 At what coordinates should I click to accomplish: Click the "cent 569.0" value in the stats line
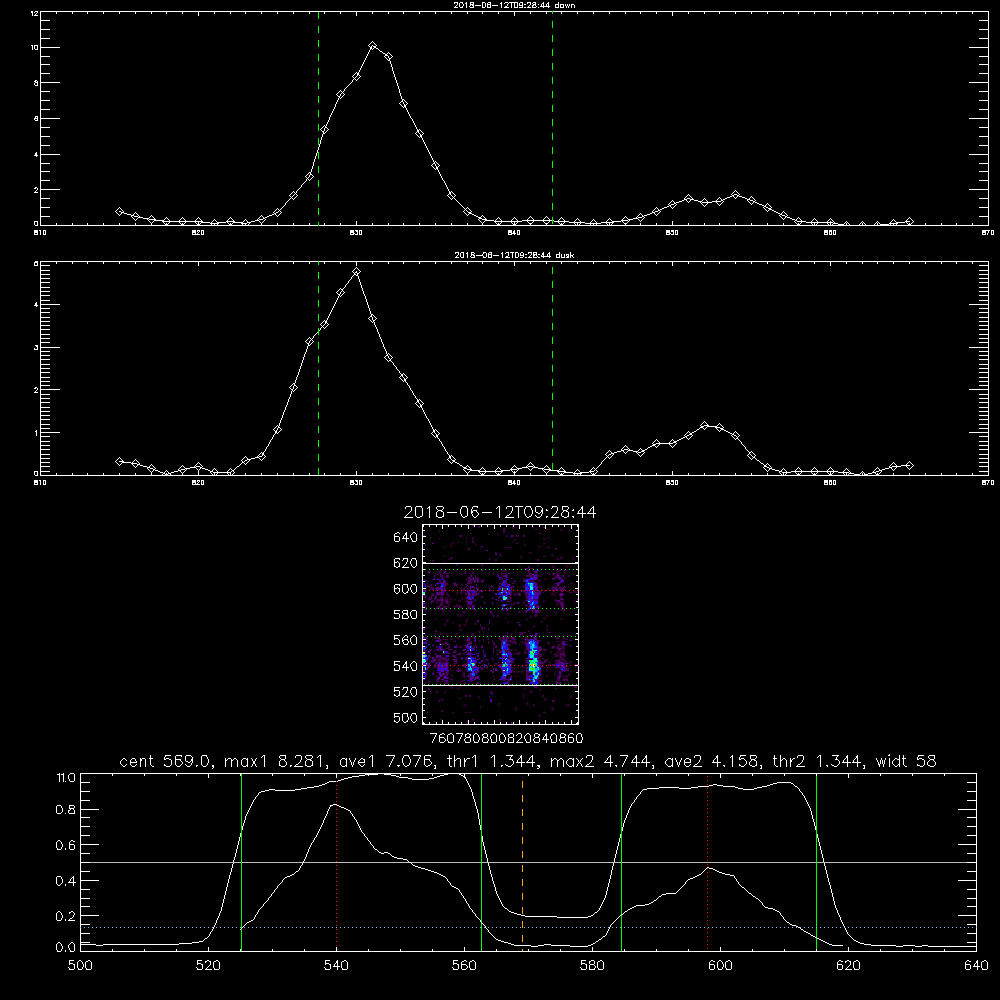[x=166, y=761]
